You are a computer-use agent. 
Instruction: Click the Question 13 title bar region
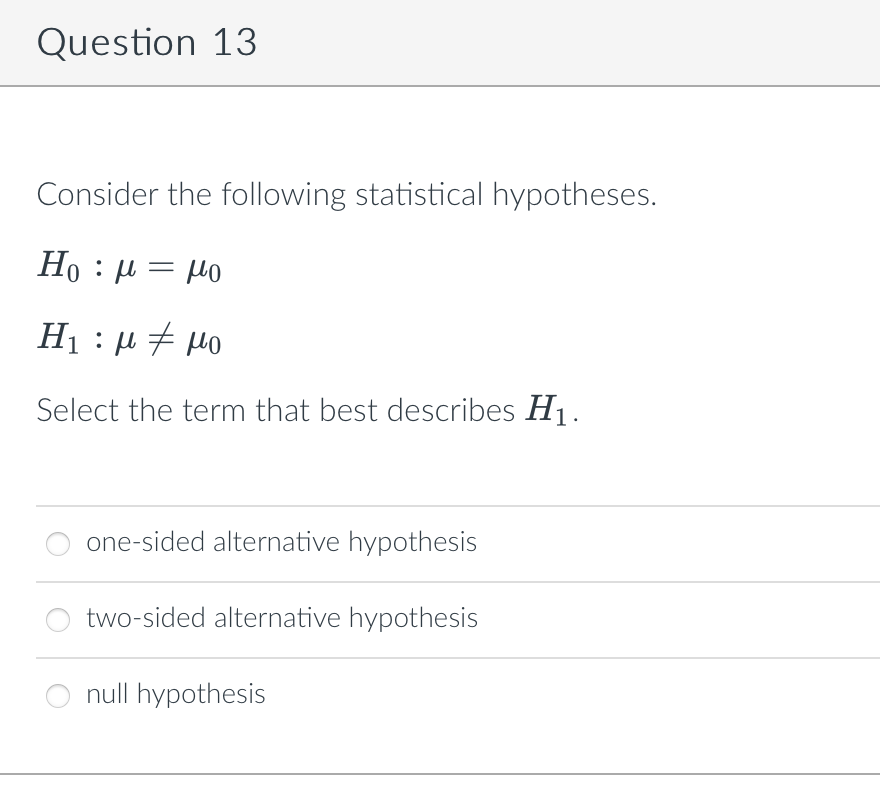click(440, 42)
